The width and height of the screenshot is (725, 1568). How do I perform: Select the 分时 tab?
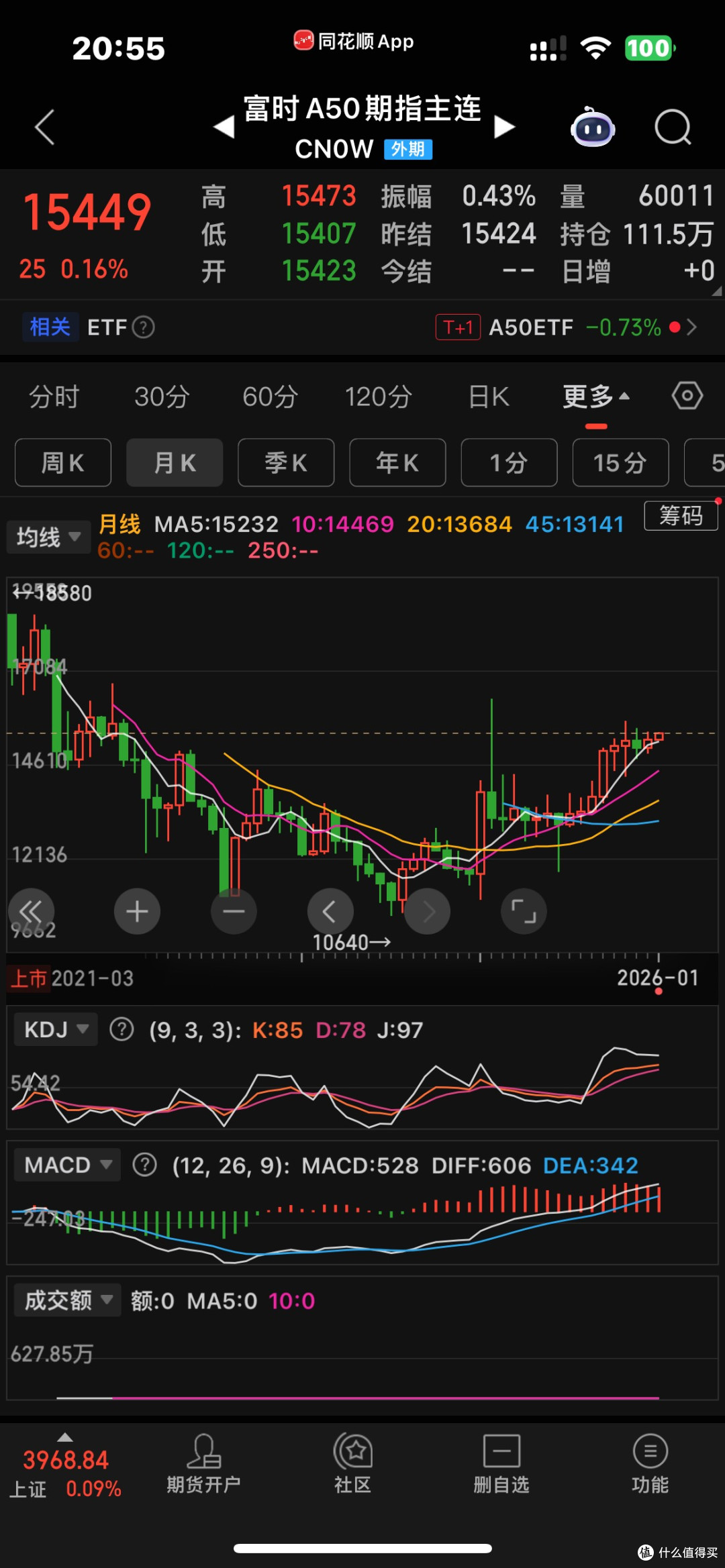pyautogui.click(x=54, y=397)
